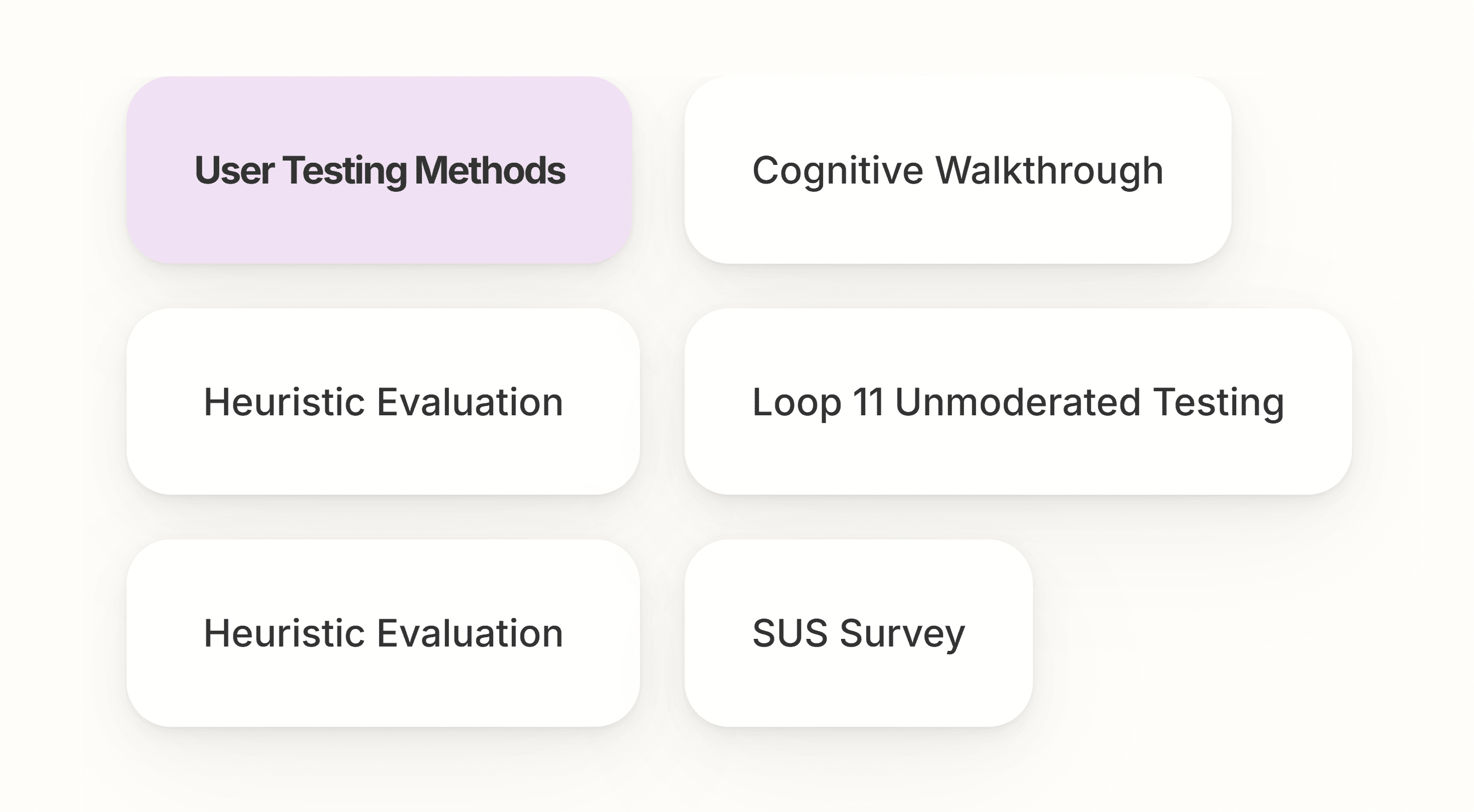Select the card labeled Walkthrough

[958, 170]
